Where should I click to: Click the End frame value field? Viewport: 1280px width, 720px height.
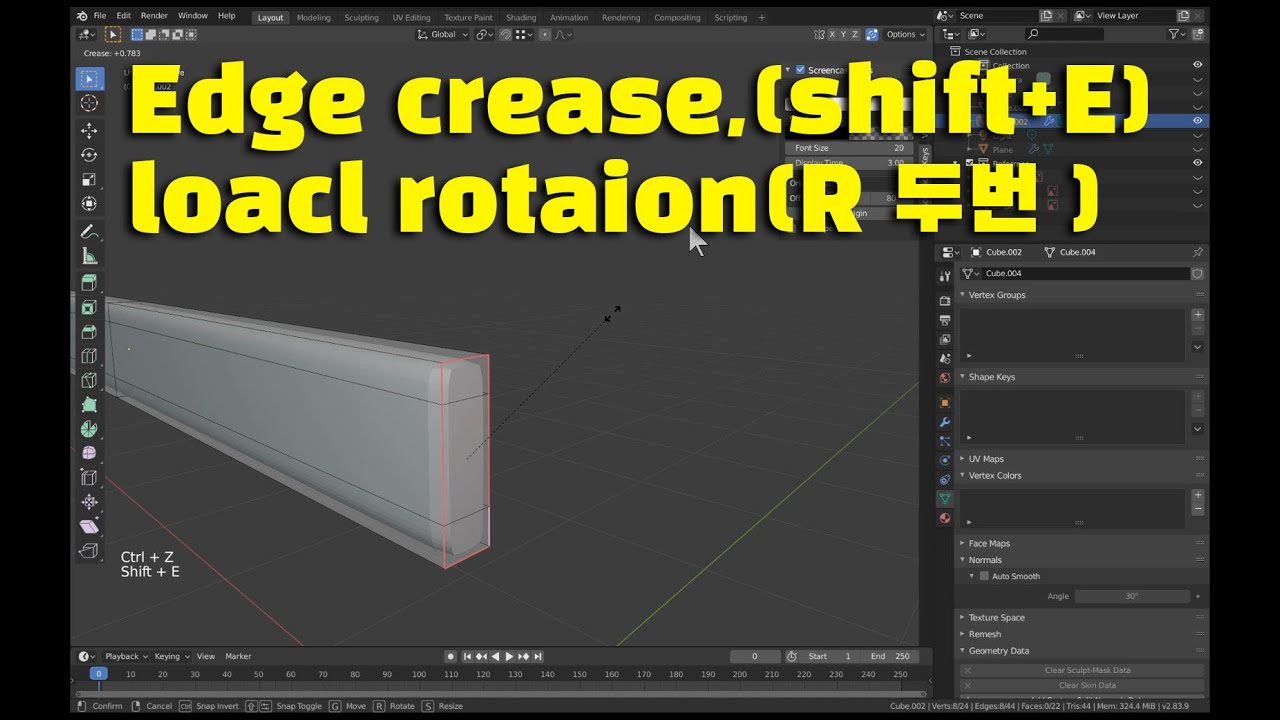pos(891,656)
